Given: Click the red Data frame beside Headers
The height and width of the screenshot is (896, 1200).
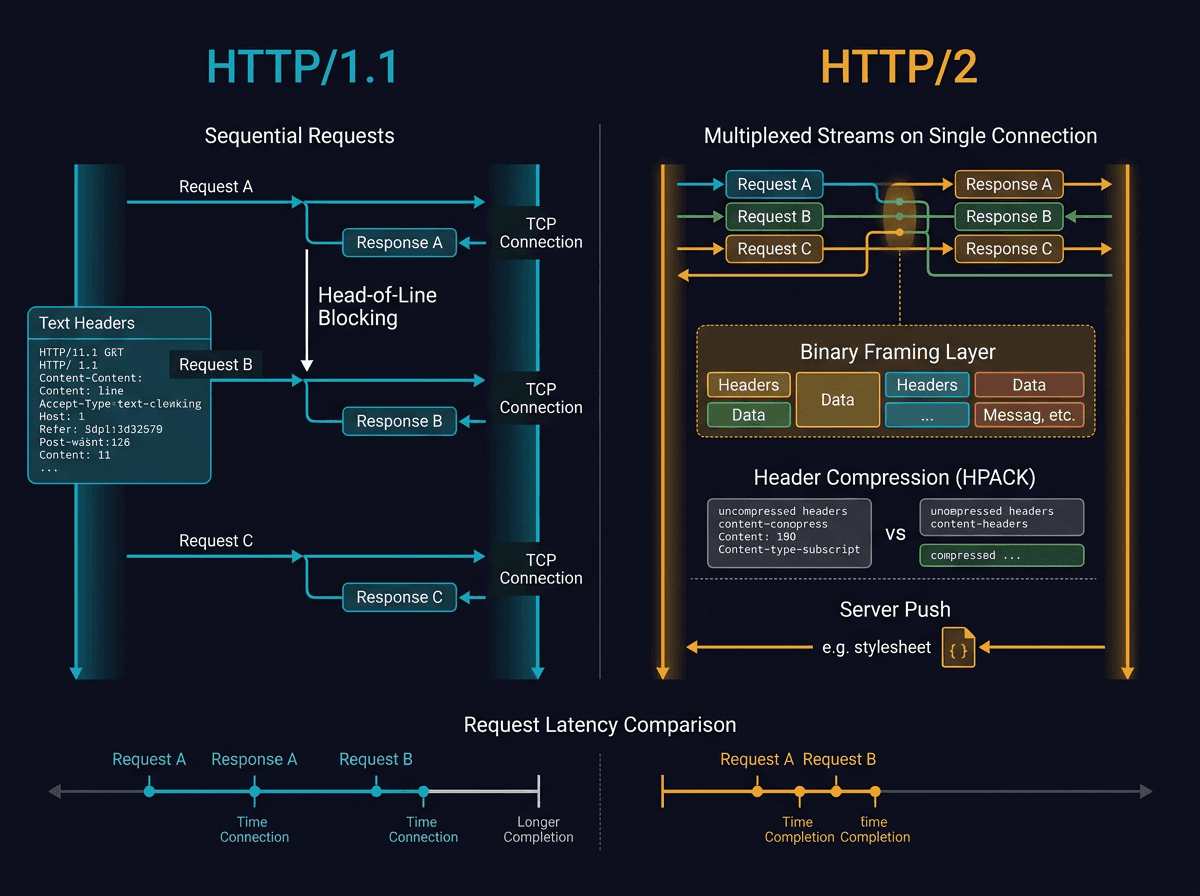Looking at the screenshot, I should (1029, 384).
